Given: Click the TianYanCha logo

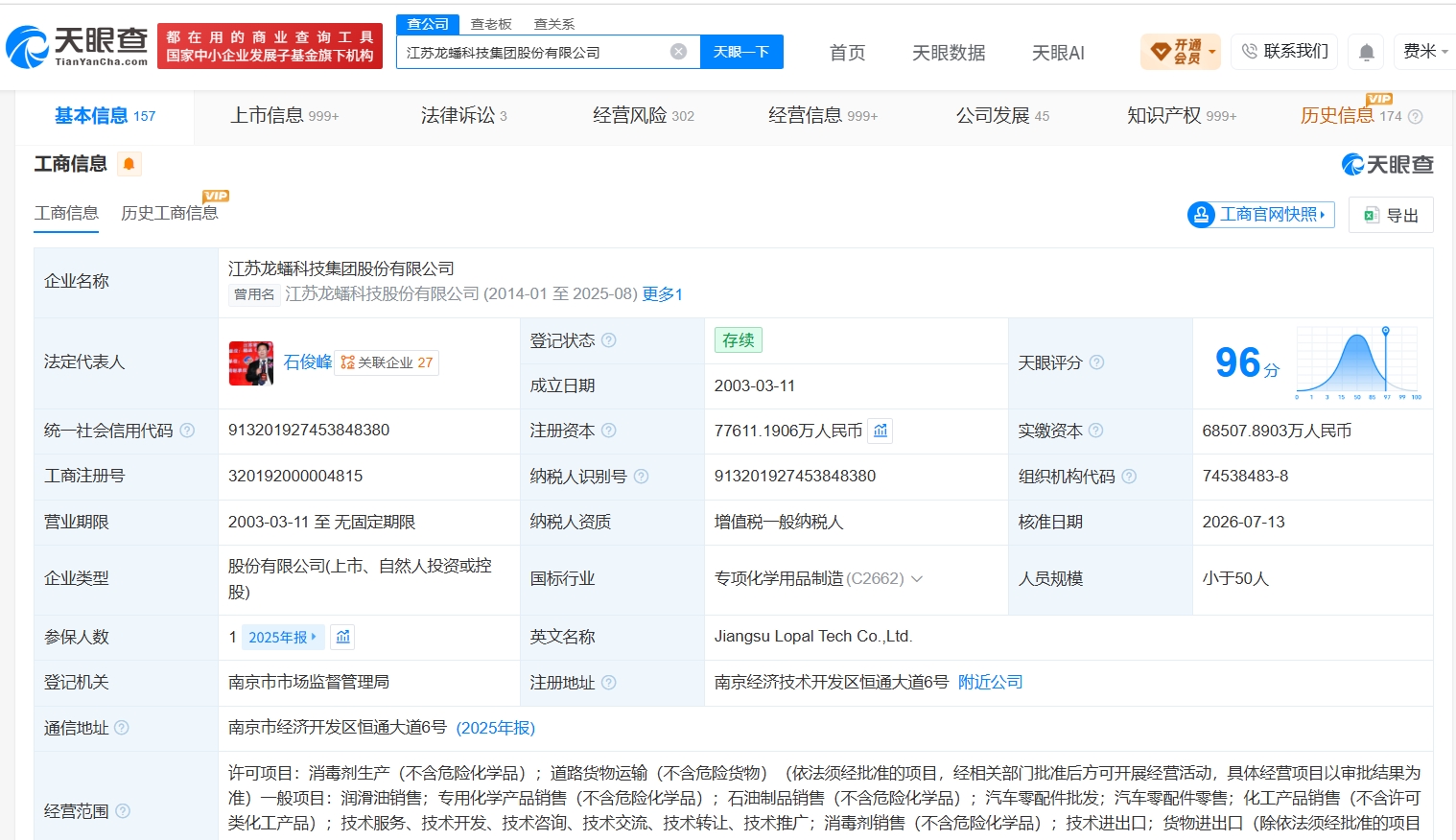Looking at the screenshot, I should point(77,46).
